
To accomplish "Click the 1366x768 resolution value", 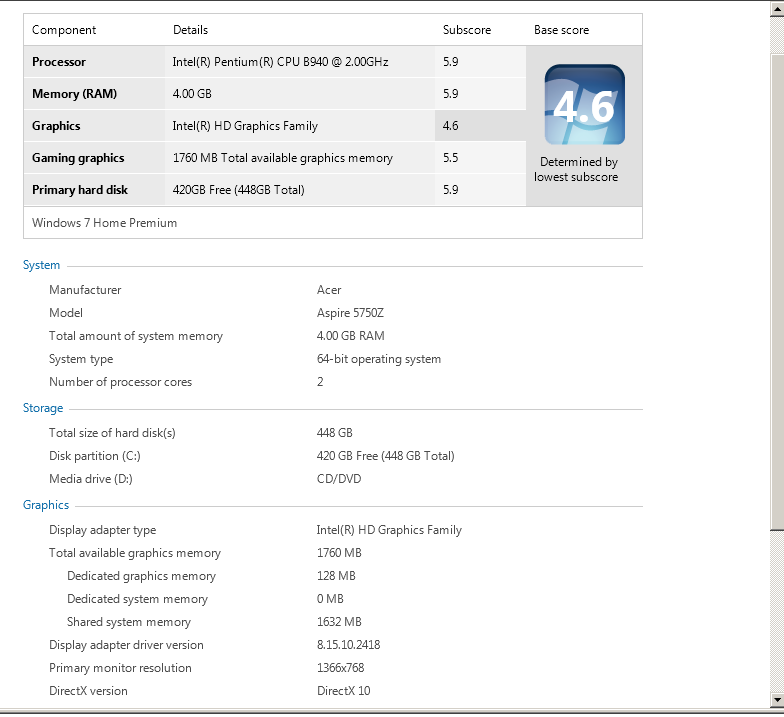I will point(340,668).
